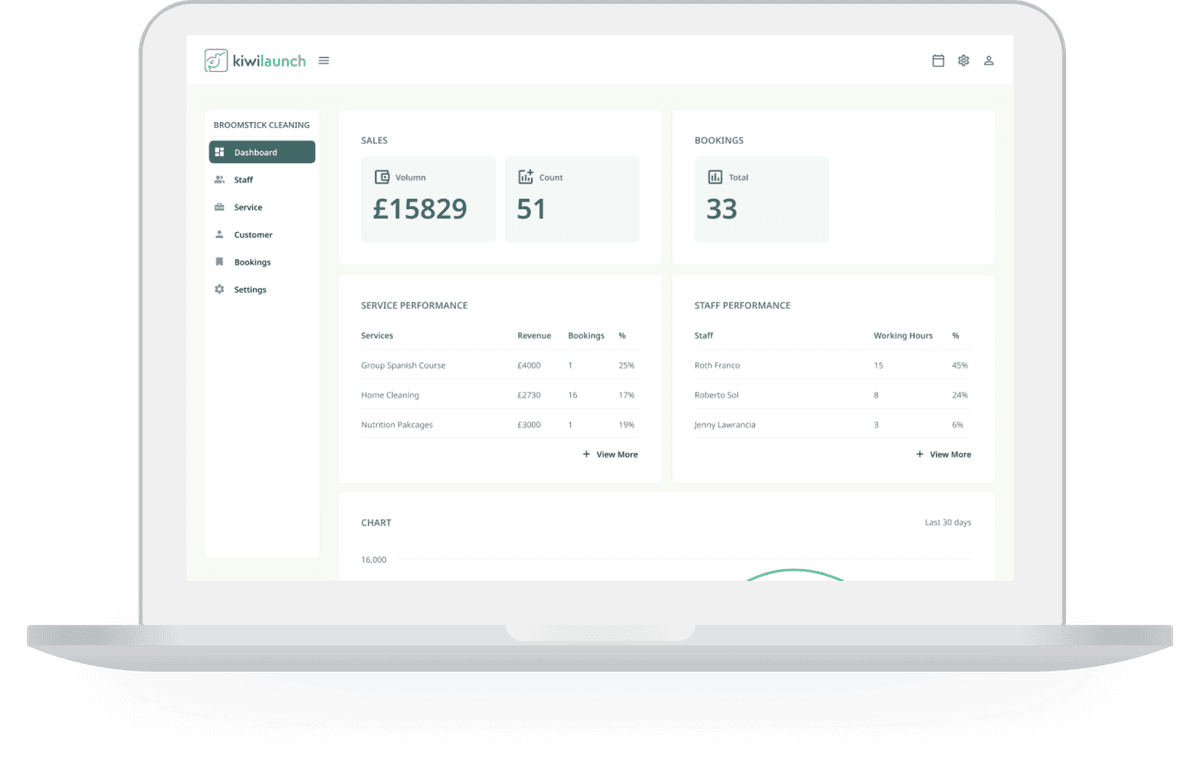
Task: Open the user profile icon
Action: tap(989, 61)
